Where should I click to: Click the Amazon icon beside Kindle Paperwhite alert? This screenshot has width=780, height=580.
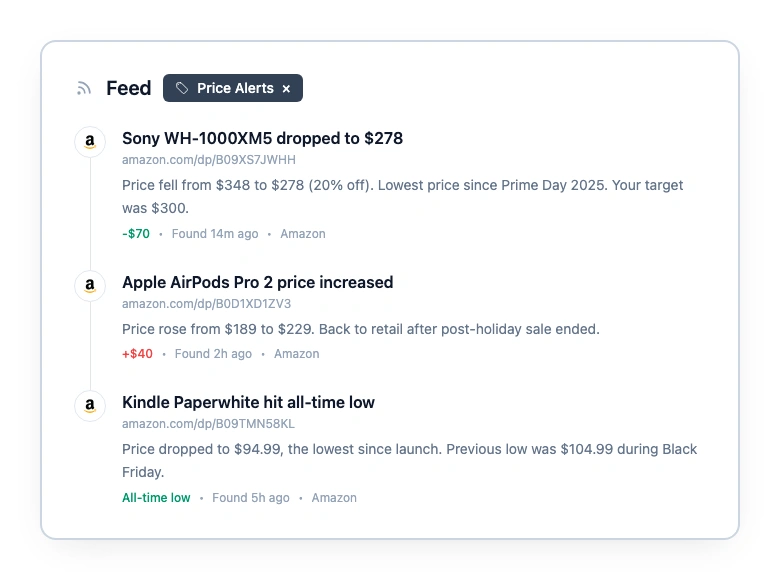90,406
